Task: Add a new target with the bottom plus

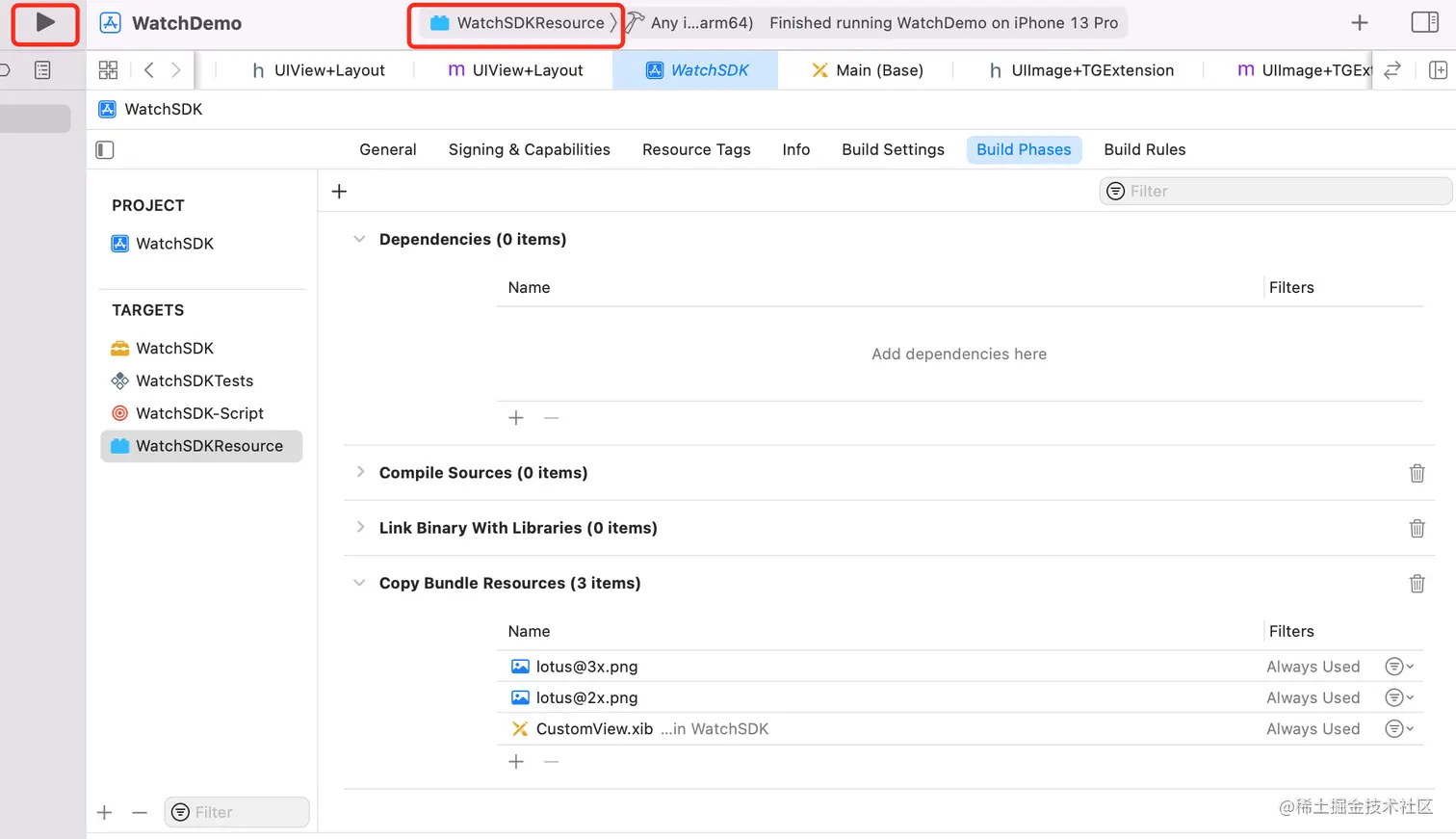Action: 105,813
